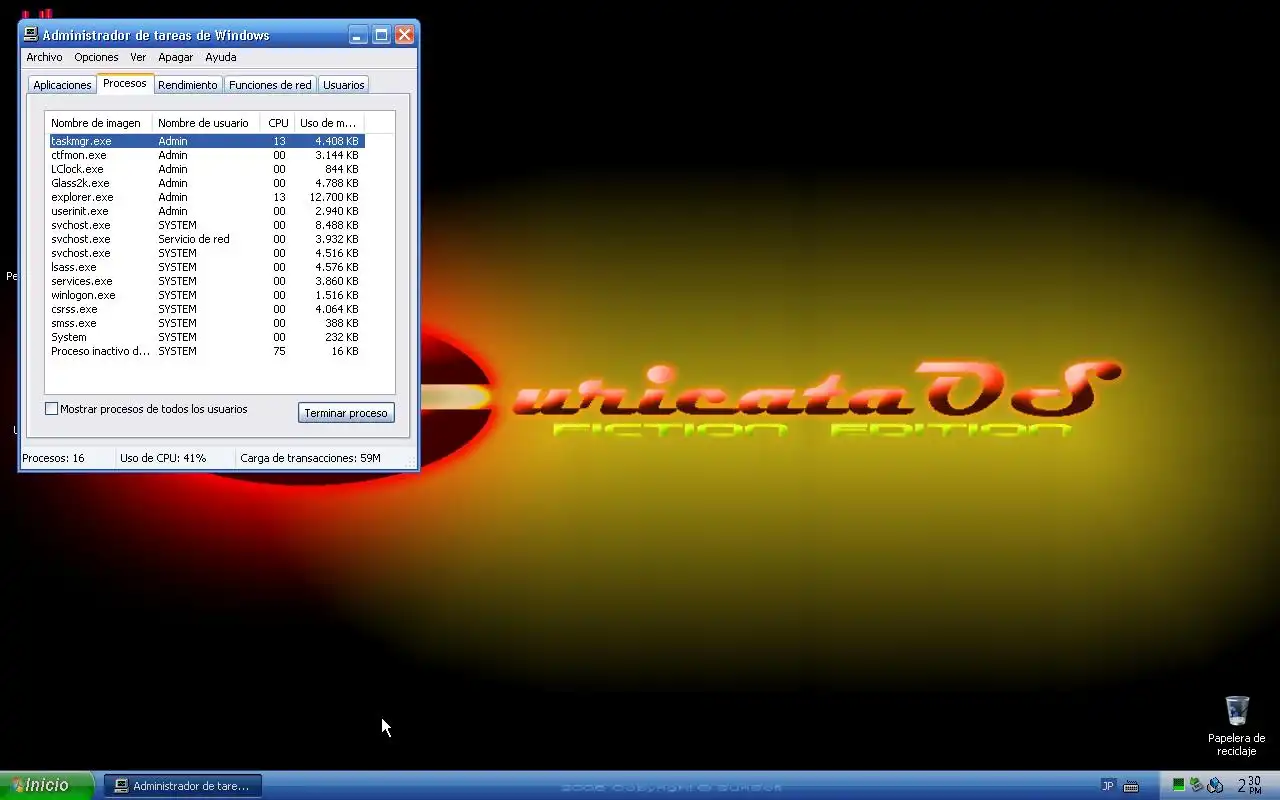Viewport: 1280px width, 800px height.
Task: Click the 12.700 KB memory value
Action: (x=334, y=197)
